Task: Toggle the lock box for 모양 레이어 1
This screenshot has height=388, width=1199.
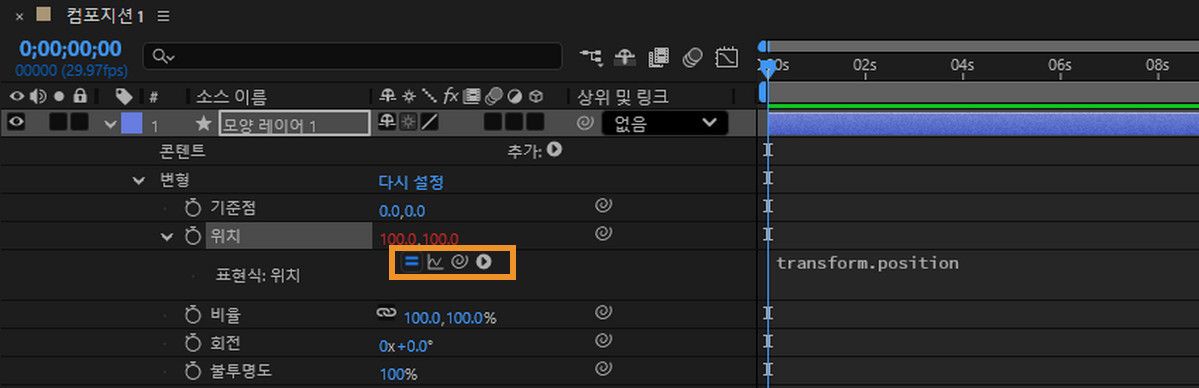Action: [x=80, y=122]
